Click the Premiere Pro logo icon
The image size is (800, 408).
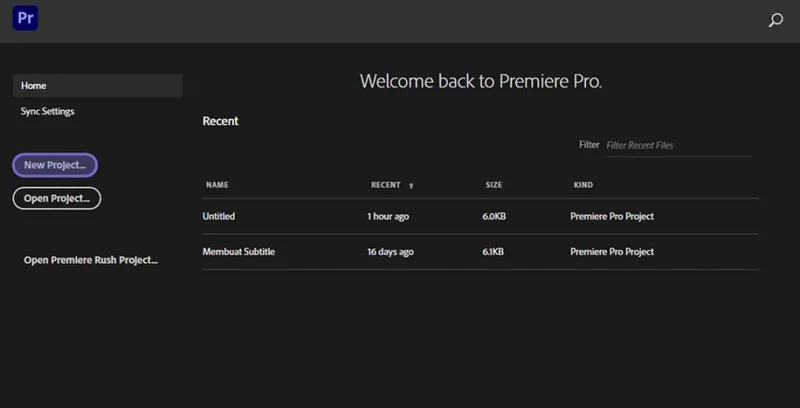[x=26, y=18]
